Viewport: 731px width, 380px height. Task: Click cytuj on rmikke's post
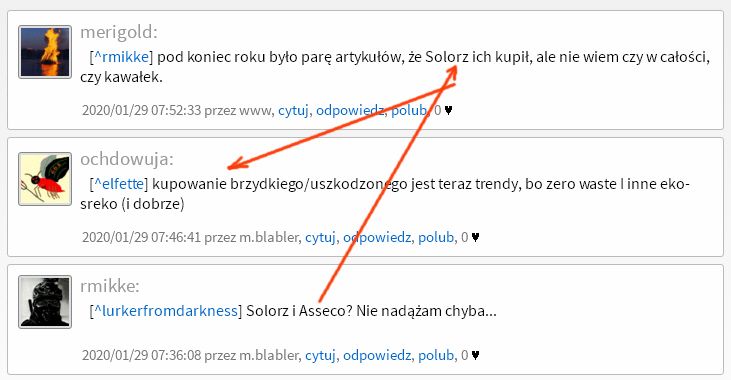click(320, 355)
